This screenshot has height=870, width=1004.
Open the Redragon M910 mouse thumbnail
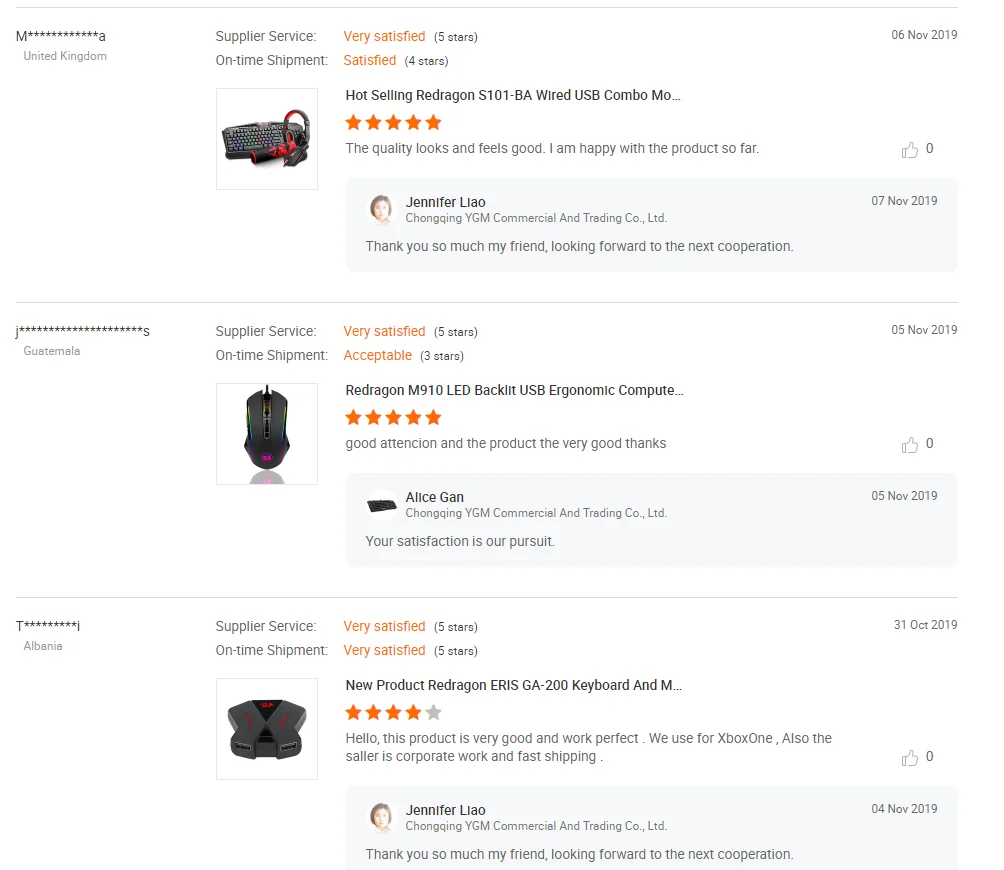click(267, 434)
